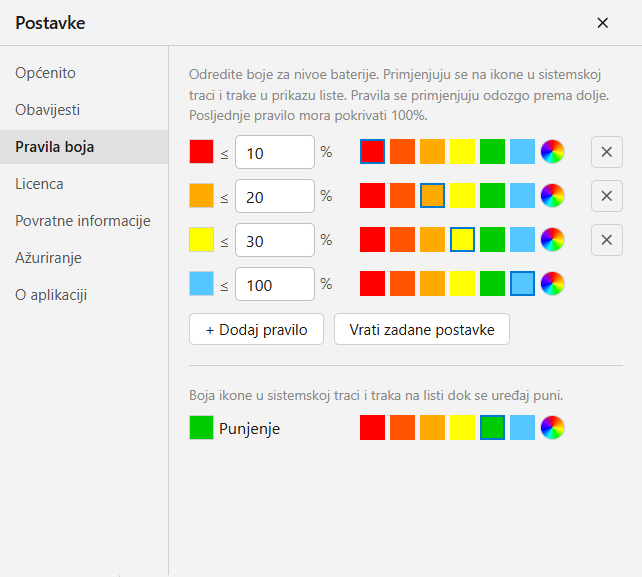The width and height of the screenshot is (642, 577).
Task: Pick green swatch for the 30% rule
Action: [x=493, y=240]
